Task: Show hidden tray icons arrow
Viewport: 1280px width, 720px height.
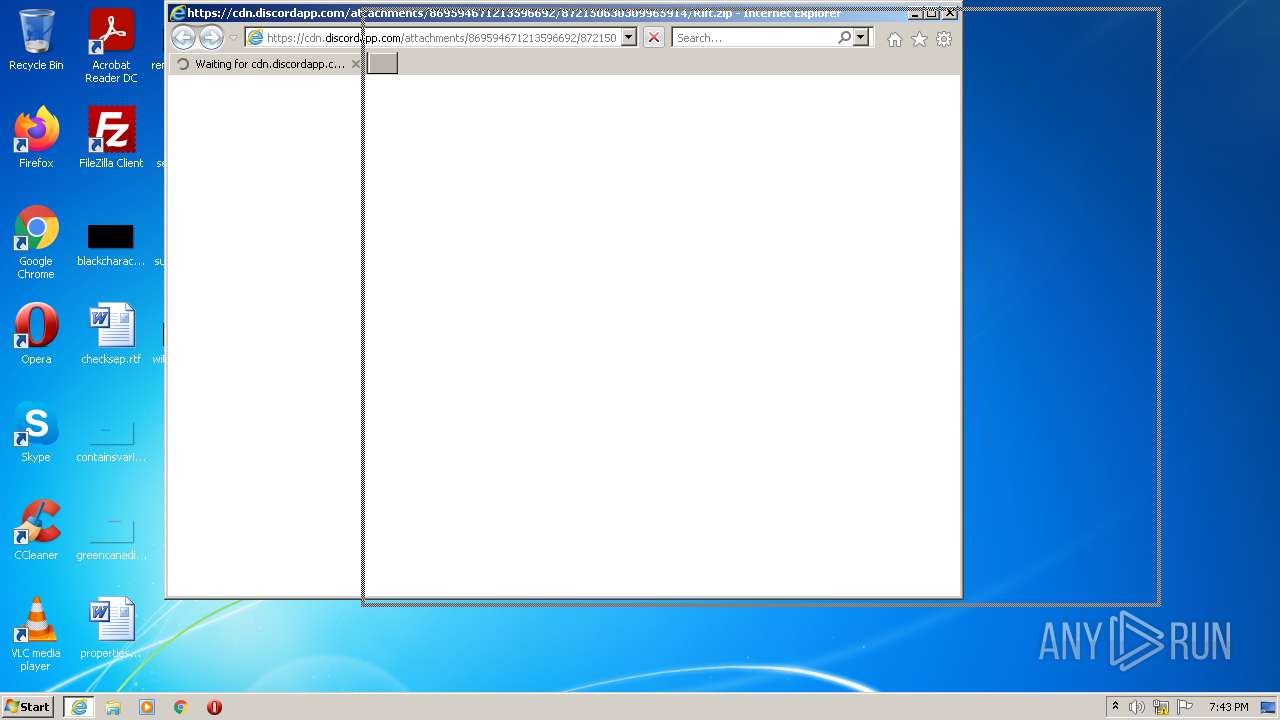Action: click(x=1115, y=707)
